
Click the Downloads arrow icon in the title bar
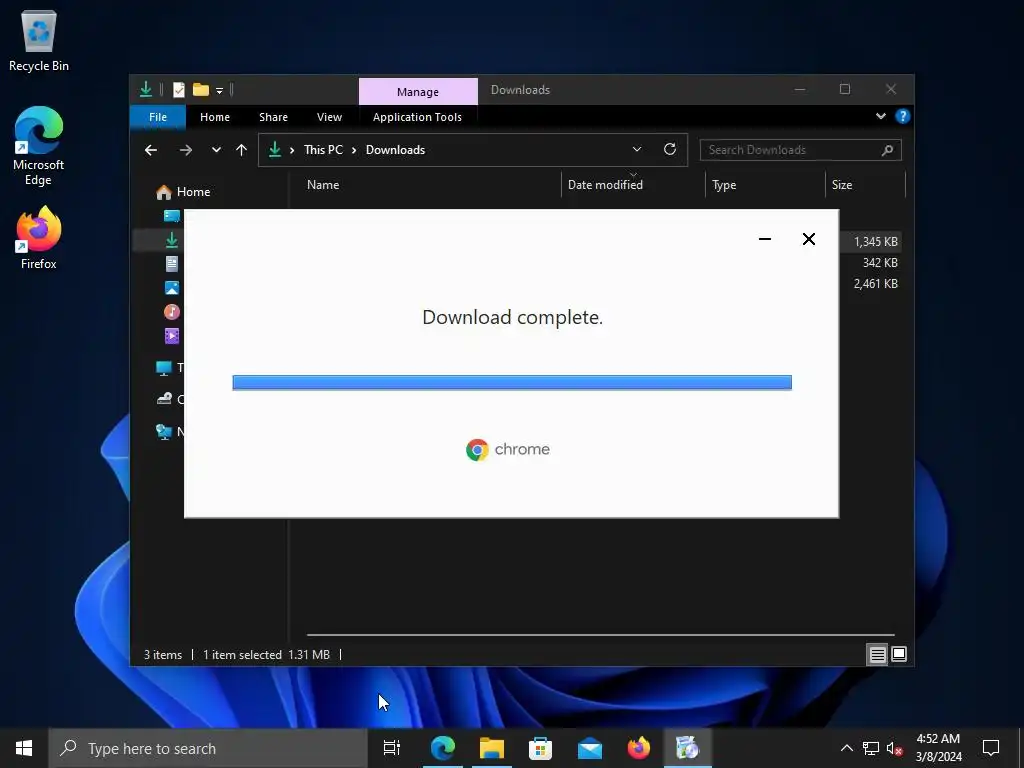[146, 89]
